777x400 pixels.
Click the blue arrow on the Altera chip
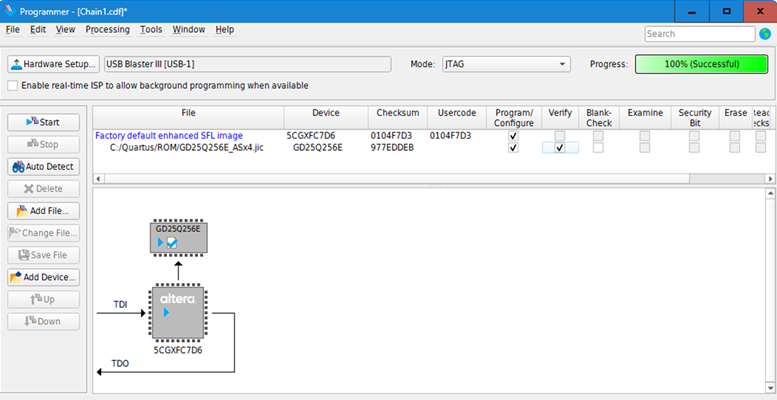point(166,313)
